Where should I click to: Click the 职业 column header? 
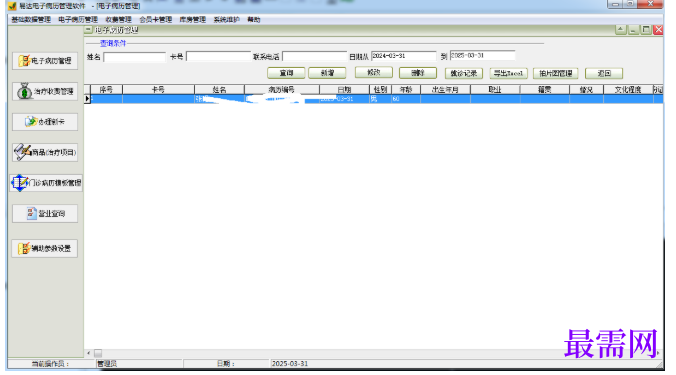pos(495,90)
